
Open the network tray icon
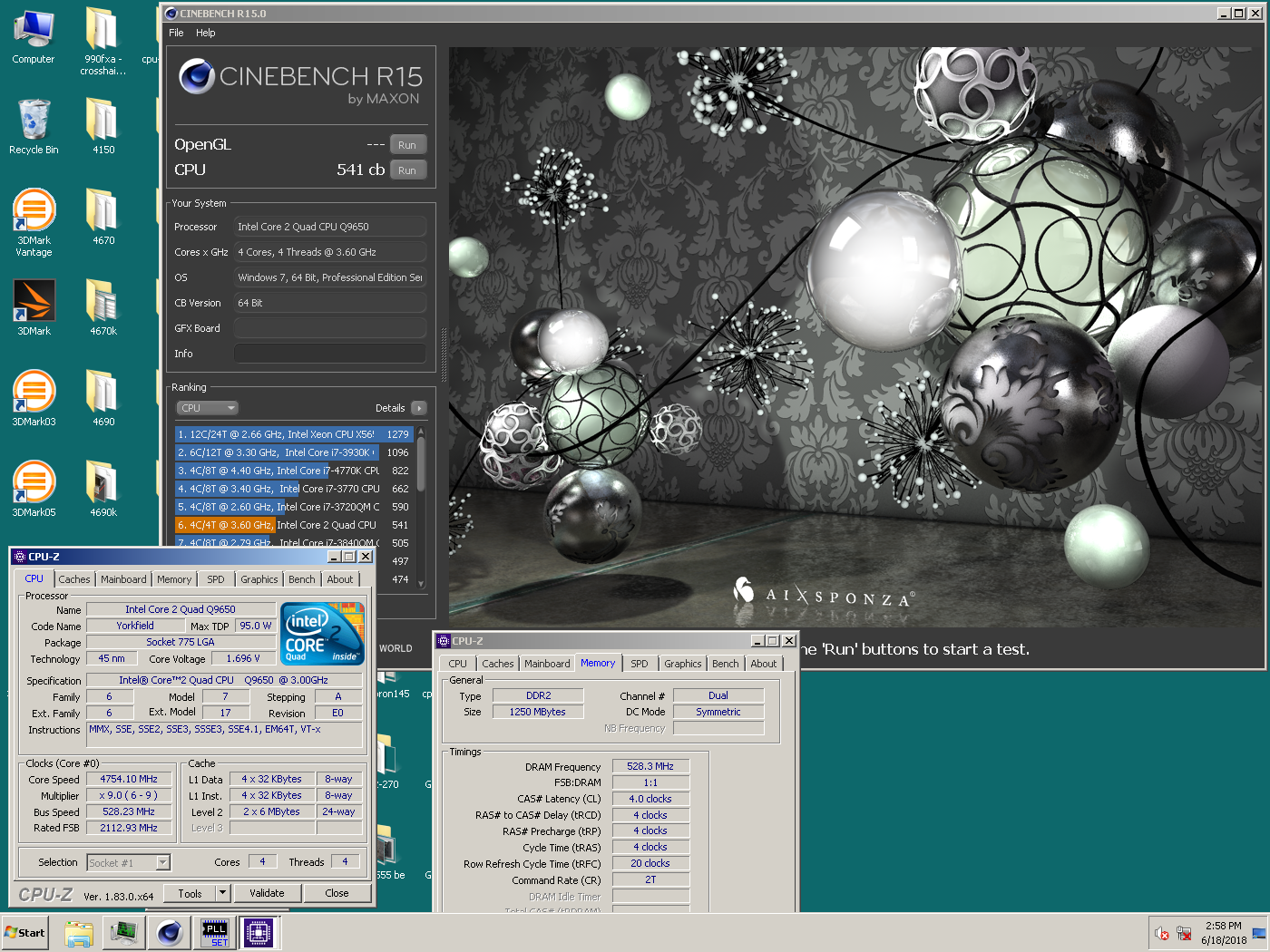(x=1184, y=933)
